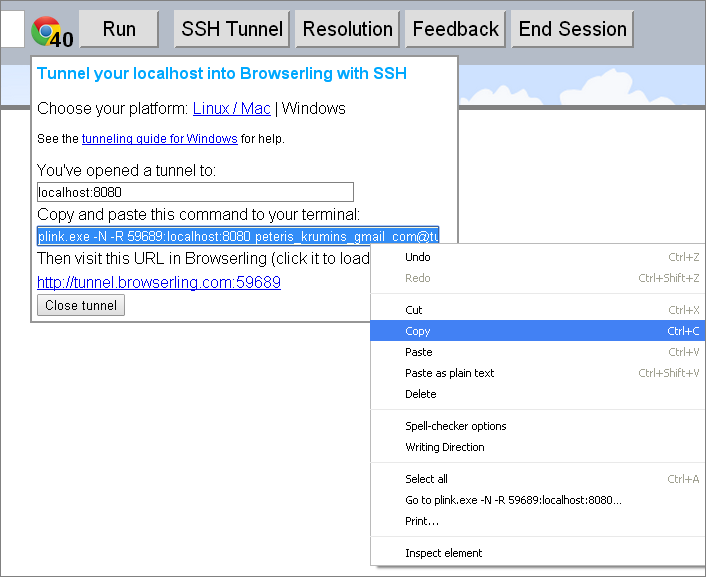The image size is (706, 577).
Task: Click the Feedback button
Action: (455, 29)
